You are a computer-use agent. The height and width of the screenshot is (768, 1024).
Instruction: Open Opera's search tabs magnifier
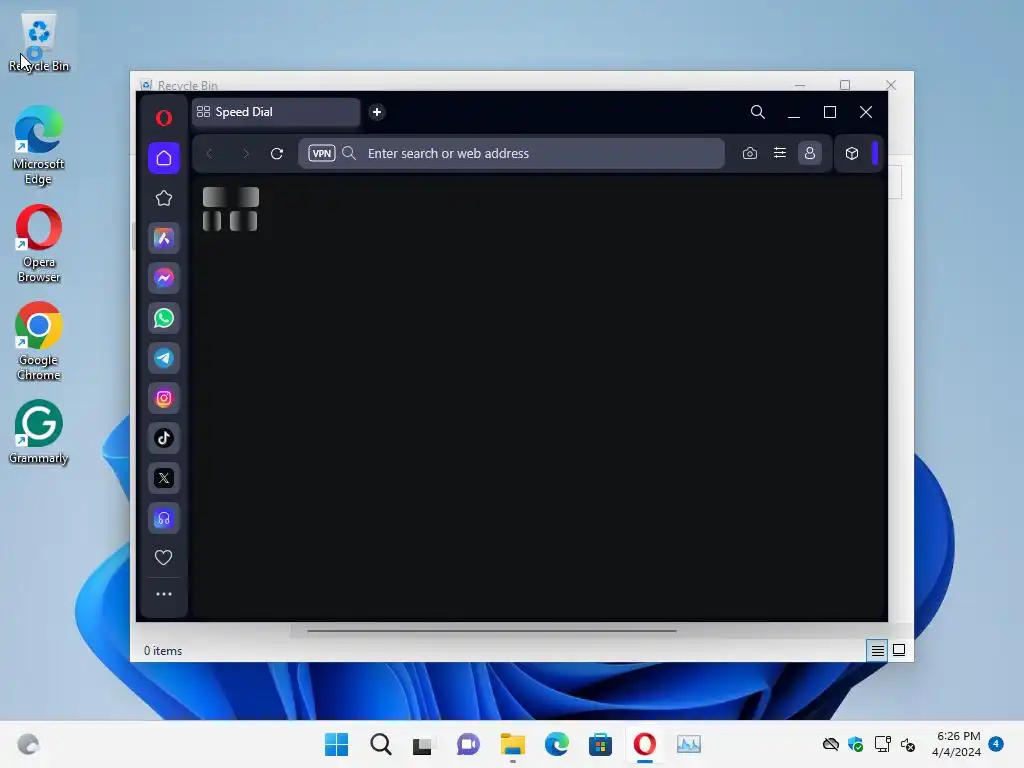pyautogui.click(x=758, y=112)
